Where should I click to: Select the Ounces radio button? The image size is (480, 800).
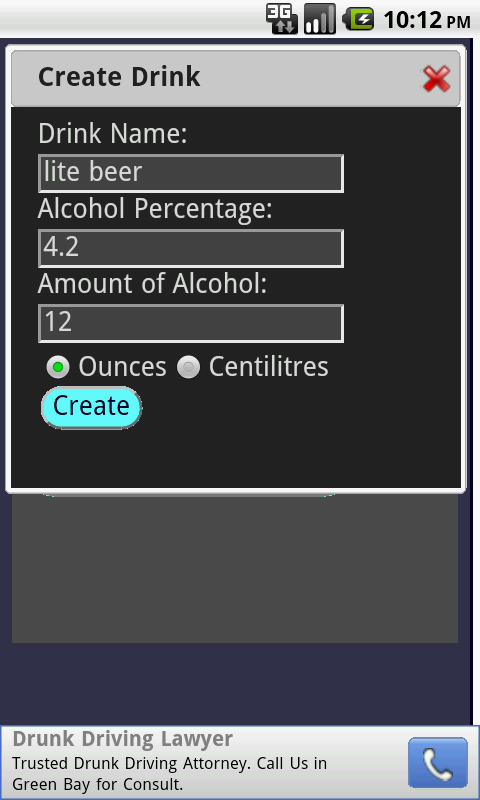coord(58,367)
